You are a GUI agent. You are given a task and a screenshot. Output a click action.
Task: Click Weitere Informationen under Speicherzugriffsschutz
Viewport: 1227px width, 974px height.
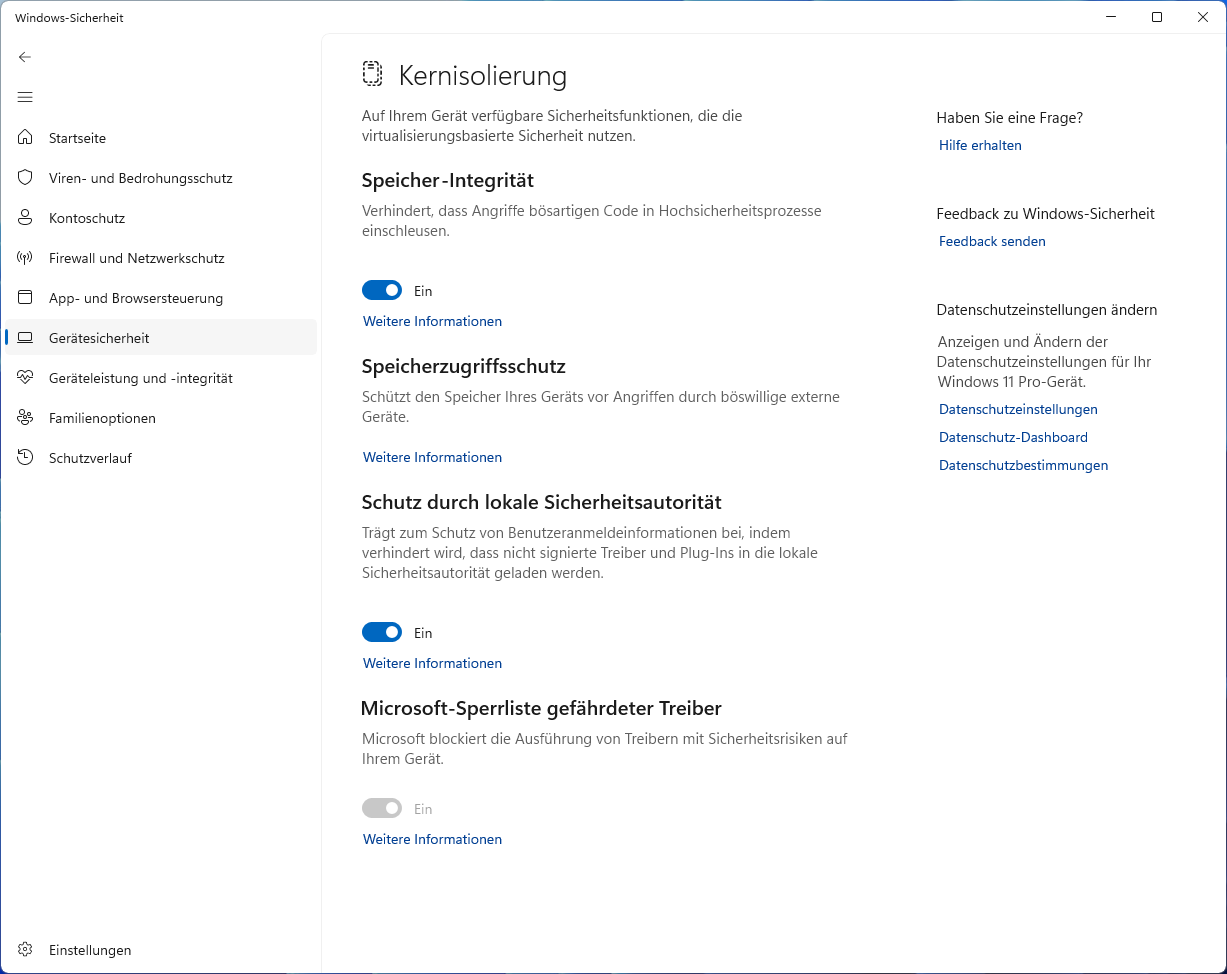[432, 457]
